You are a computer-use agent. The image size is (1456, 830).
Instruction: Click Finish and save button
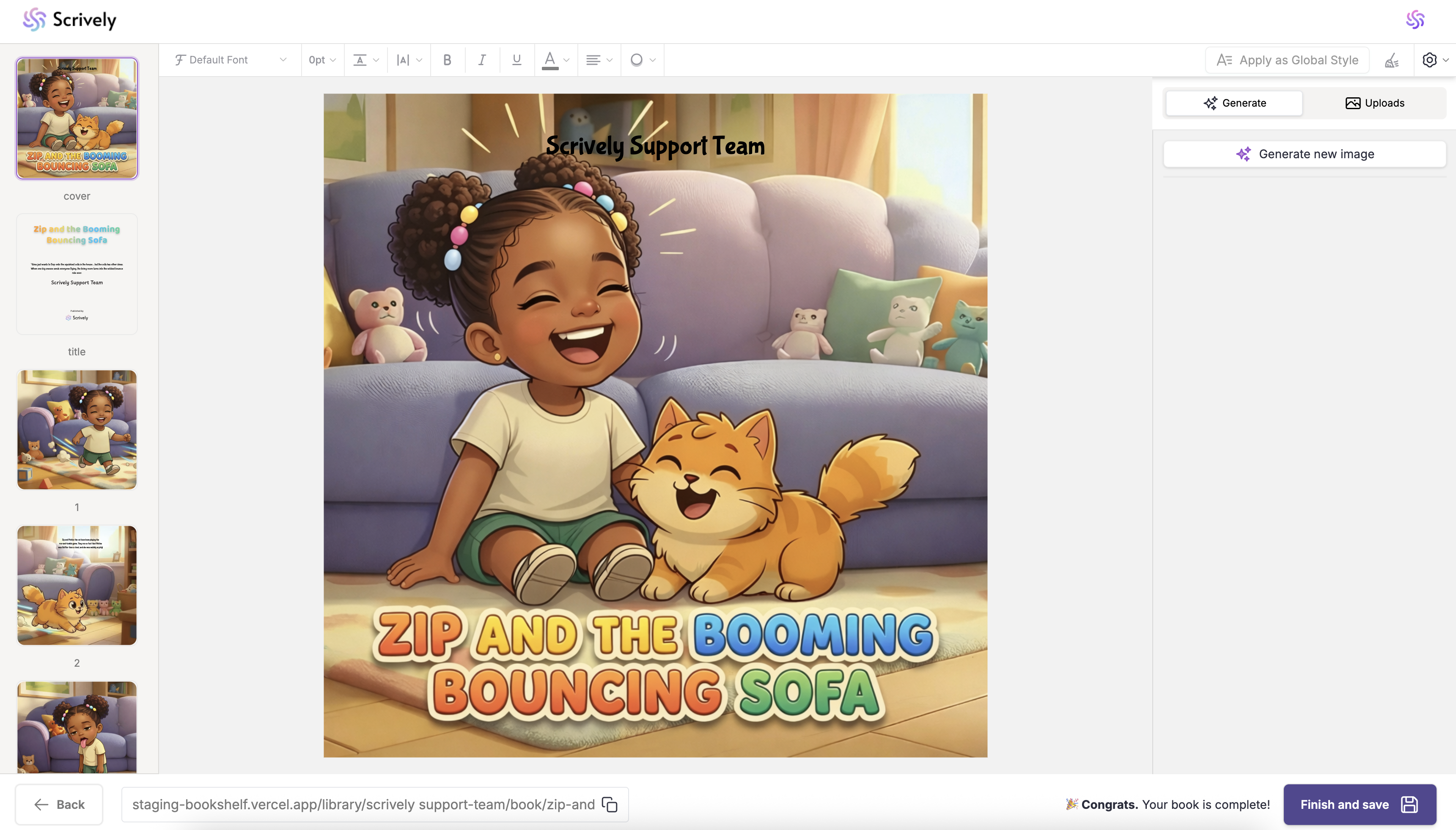click(1359, 804)
